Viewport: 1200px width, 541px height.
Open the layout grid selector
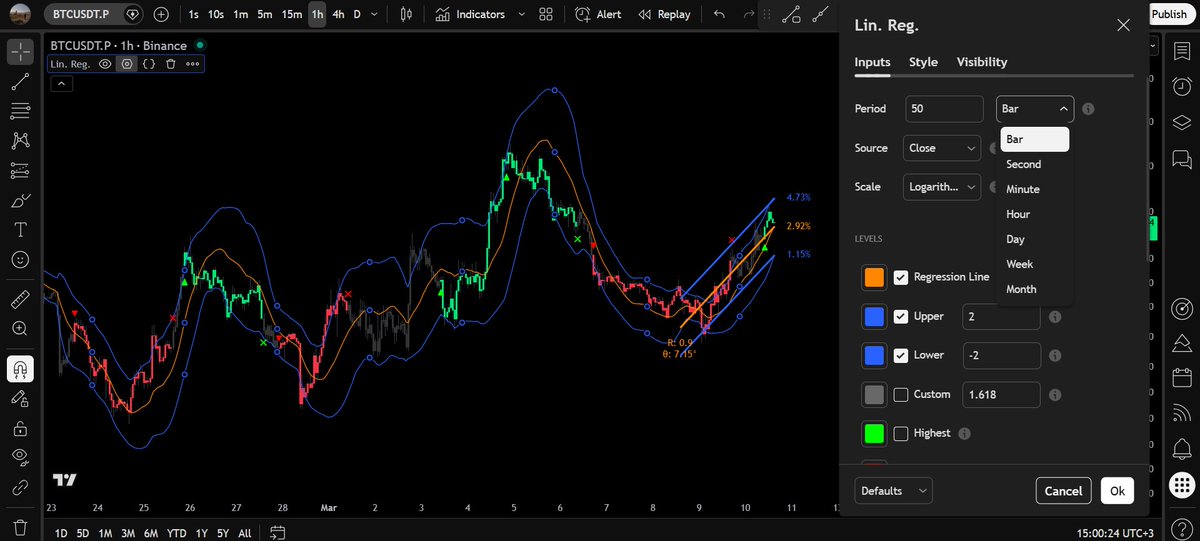click(546, 14)
